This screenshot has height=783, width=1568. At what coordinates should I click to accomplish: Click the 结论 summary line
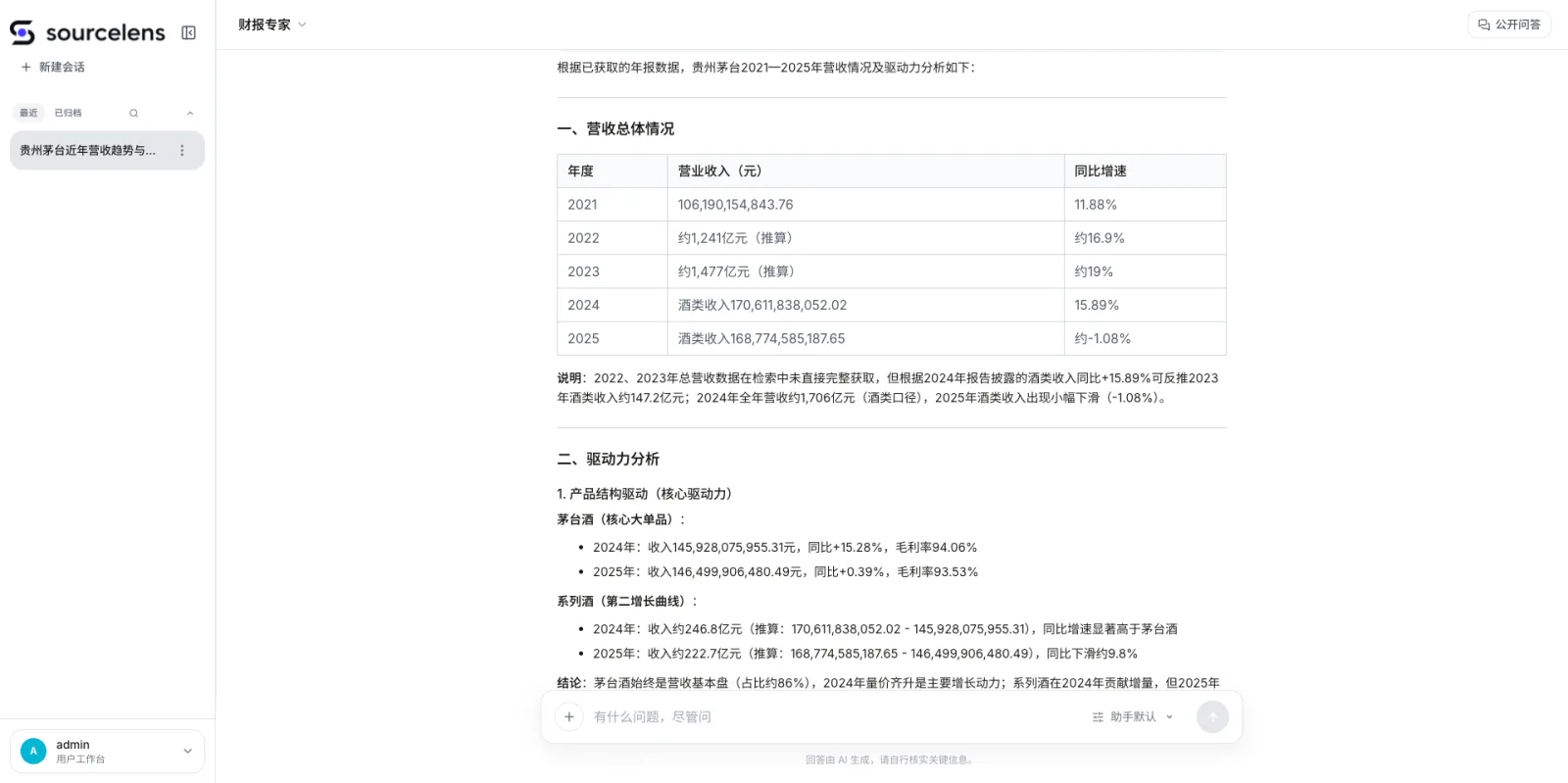[888, 683]
